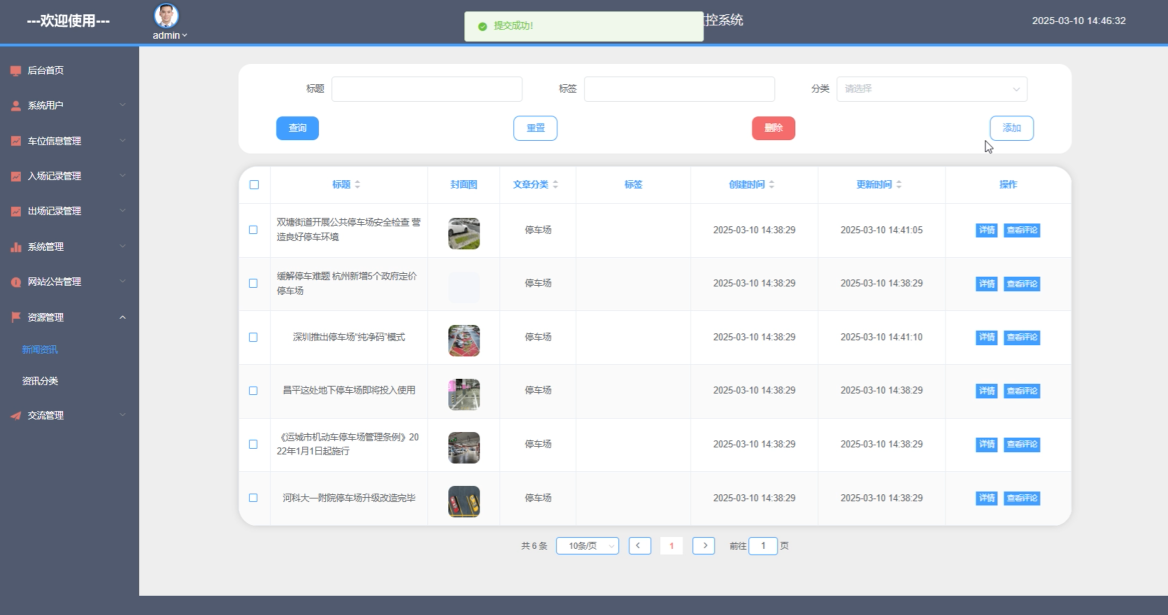
Task: Expand the 交流管理 menu chevron
Action: [123, 415]
